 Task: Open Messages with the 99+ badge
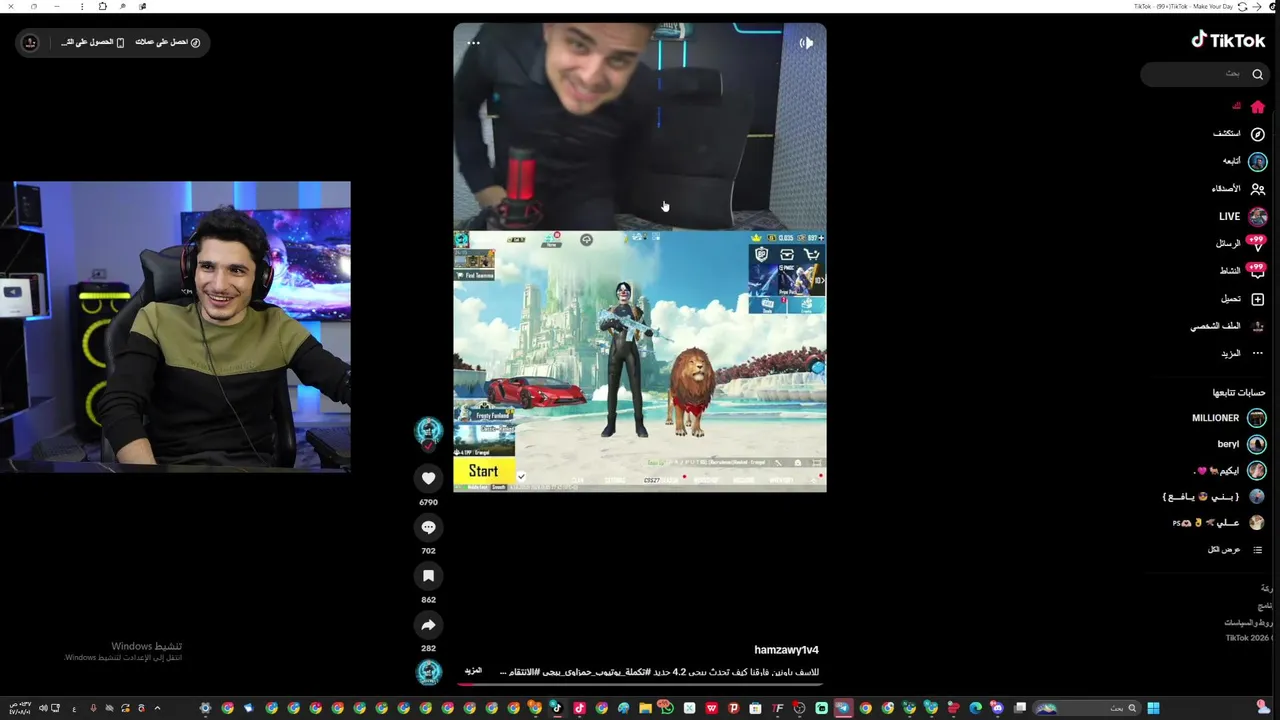pos(1242,243)
